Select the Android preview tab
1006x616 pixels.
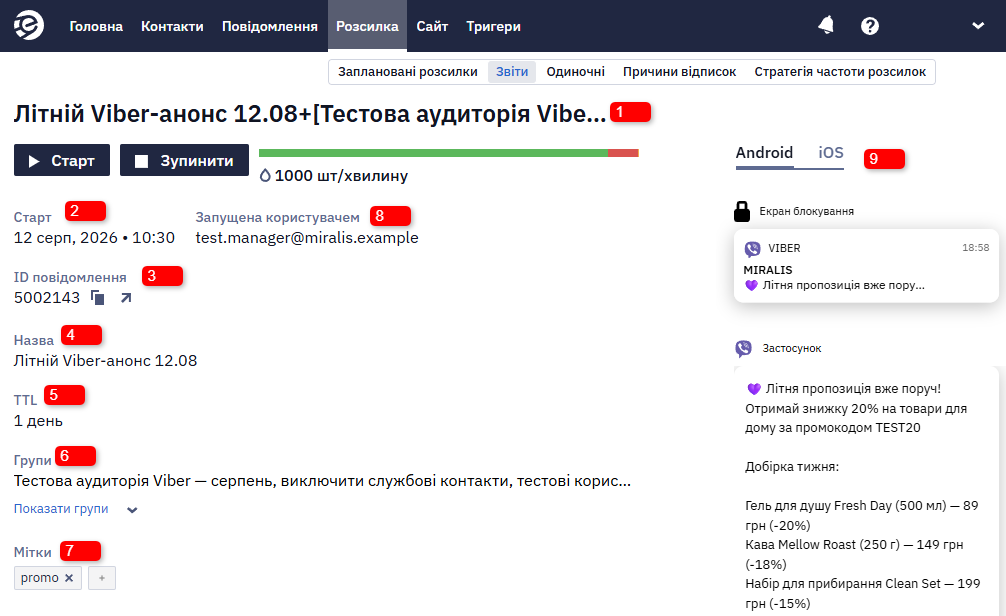(x=764, y=153)
